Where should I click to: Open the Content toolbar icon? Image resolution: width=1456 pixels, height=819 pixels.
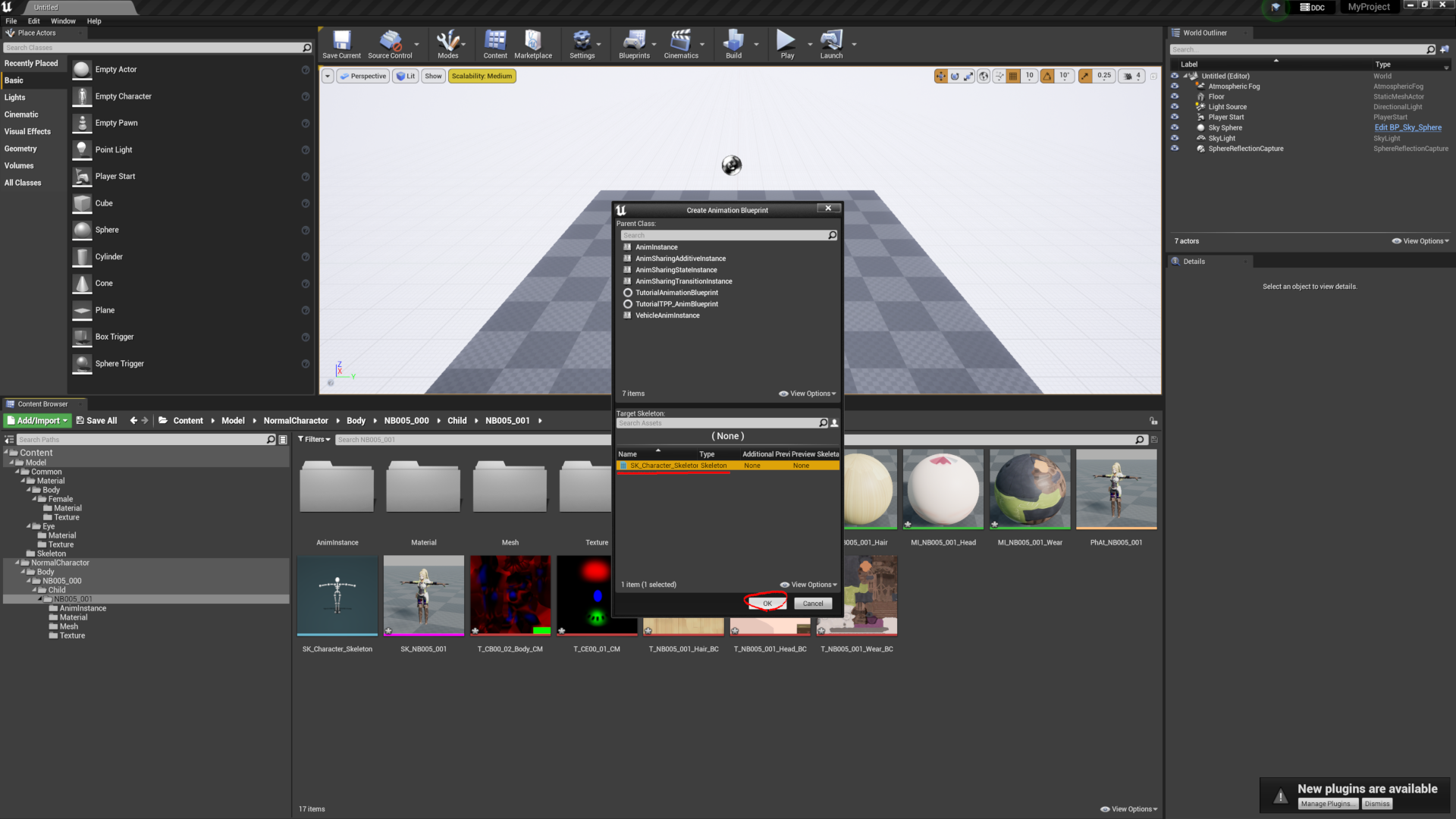495,44
